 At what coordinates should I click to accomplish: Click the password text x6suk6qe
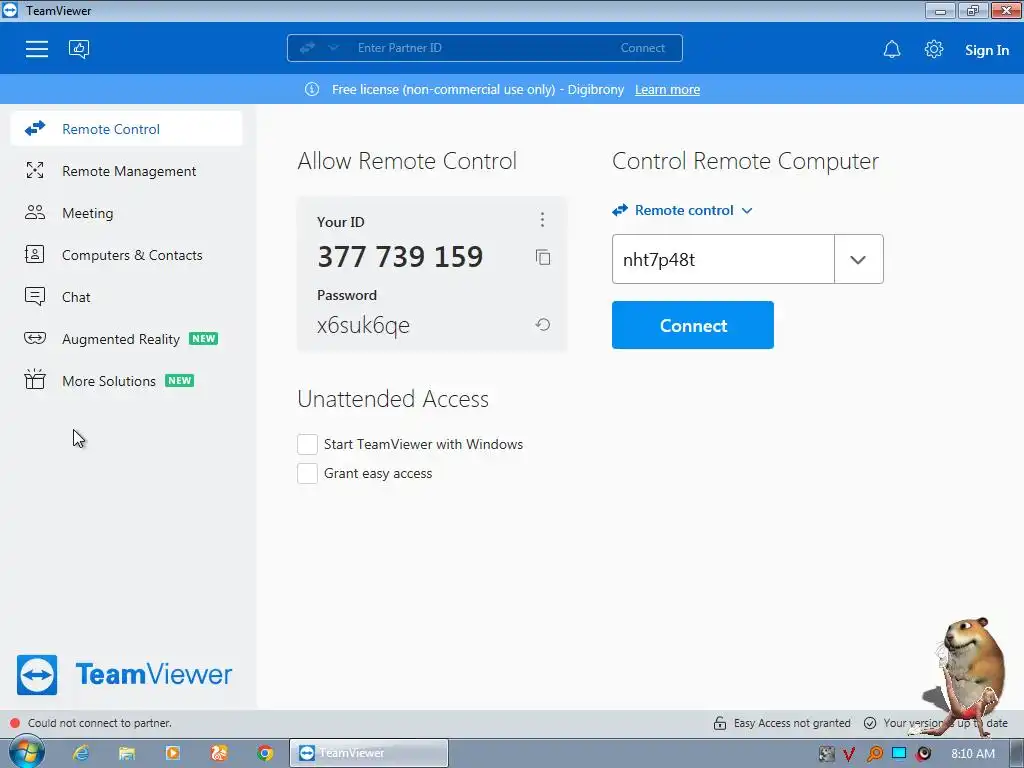tap(364, 325)
